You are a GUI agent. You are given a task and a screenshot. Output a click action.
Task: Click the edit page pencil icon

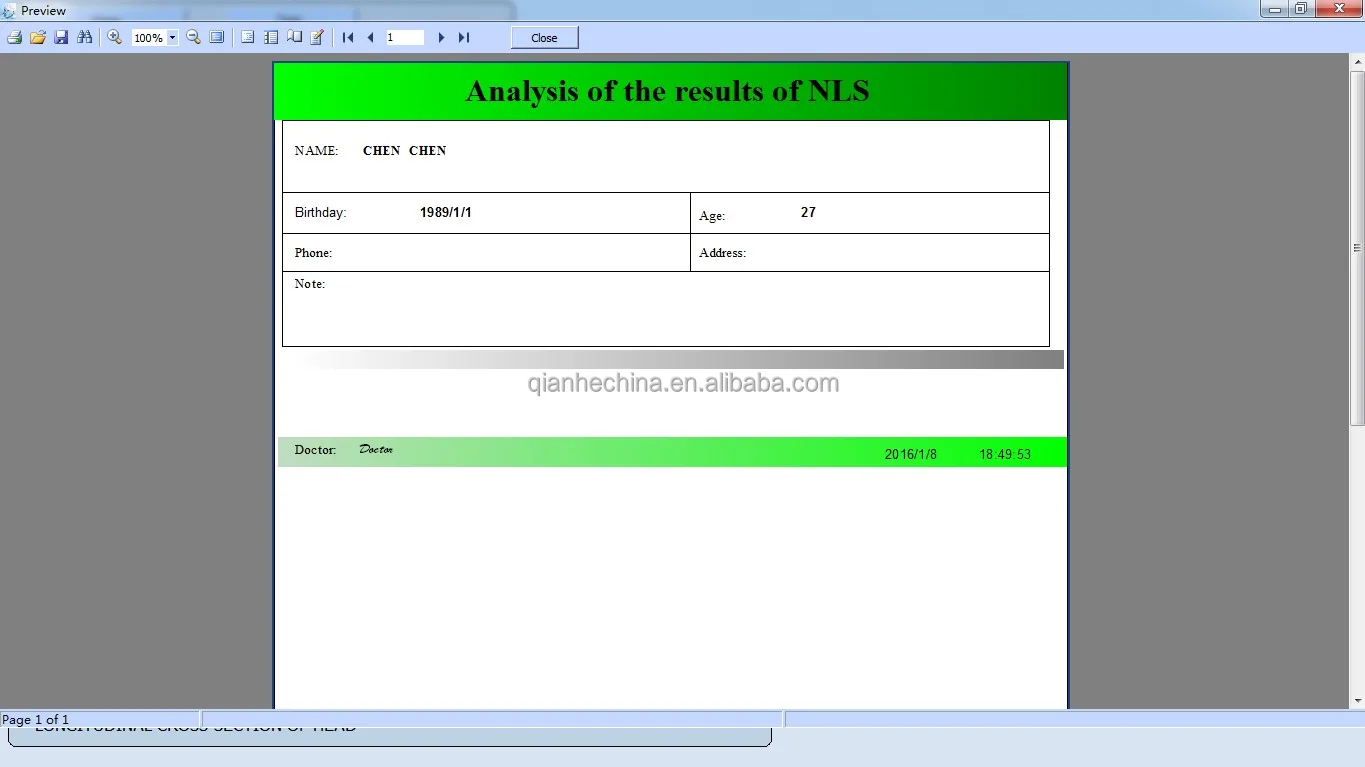click(317, 37)
